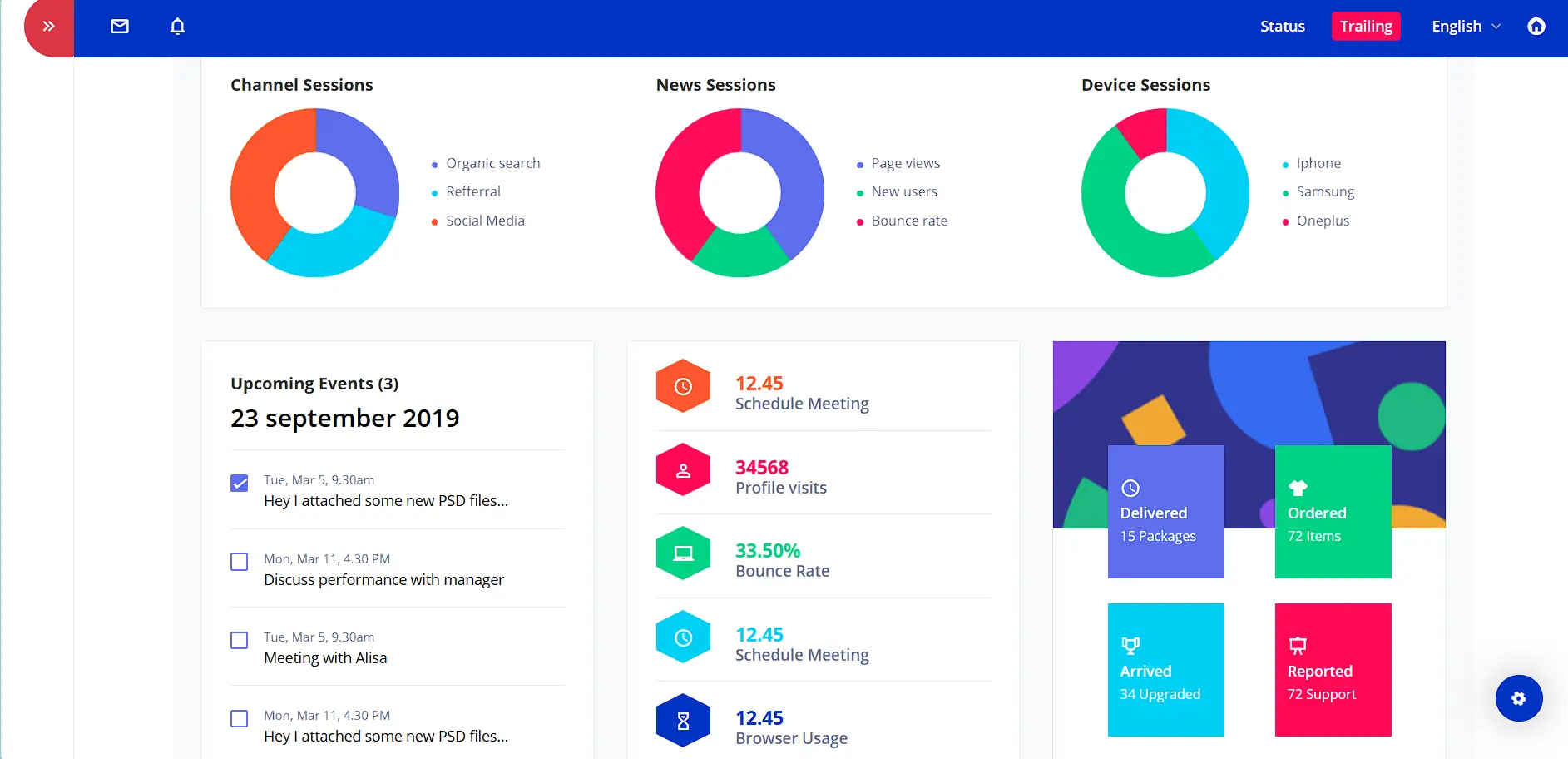
Task: Check the Discuss performance with manager box
Action: click(x=240, y=562)
